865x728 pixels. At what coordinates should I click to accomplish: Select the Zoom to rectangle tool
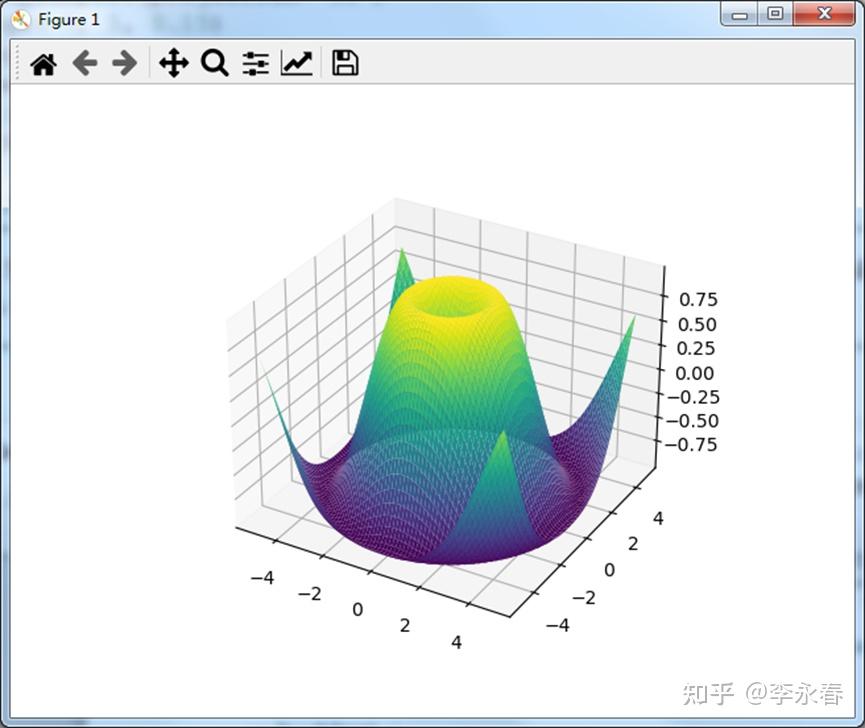[215, 63]
